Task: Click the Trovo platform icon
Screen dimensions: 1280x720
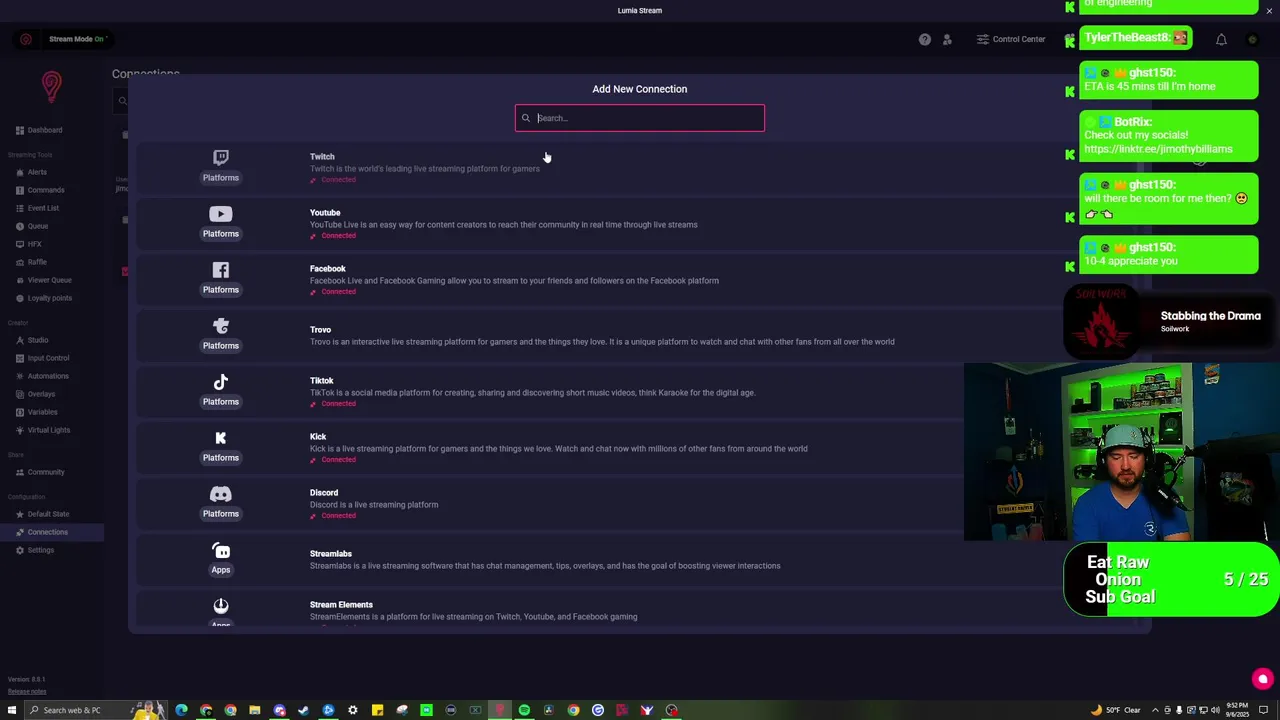Action: [x=221, y=326]
